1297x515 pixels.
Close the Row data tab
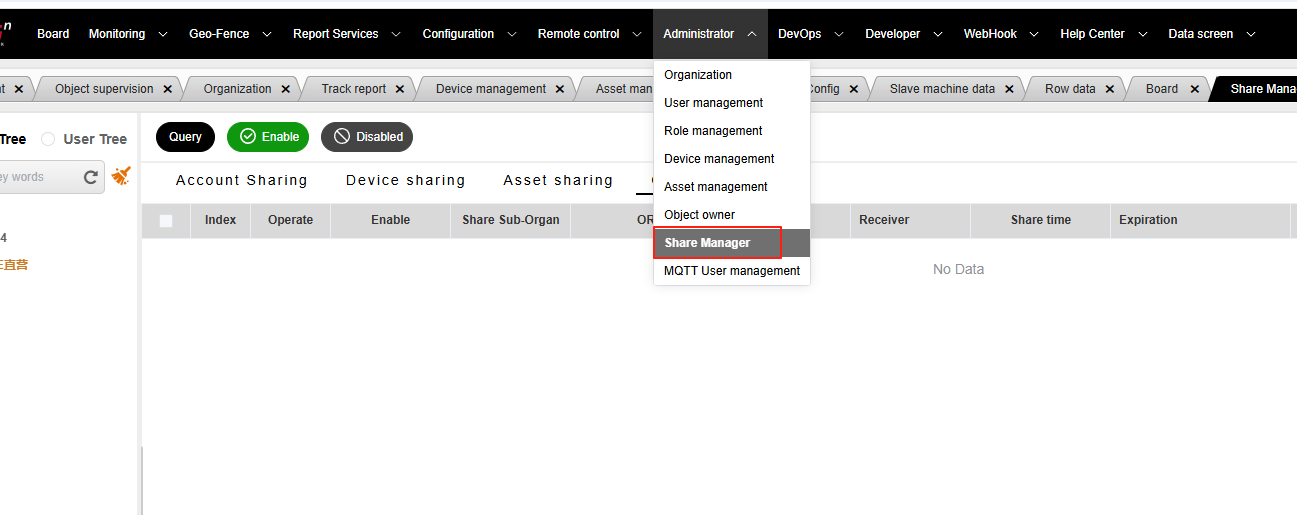point(1110,89)
